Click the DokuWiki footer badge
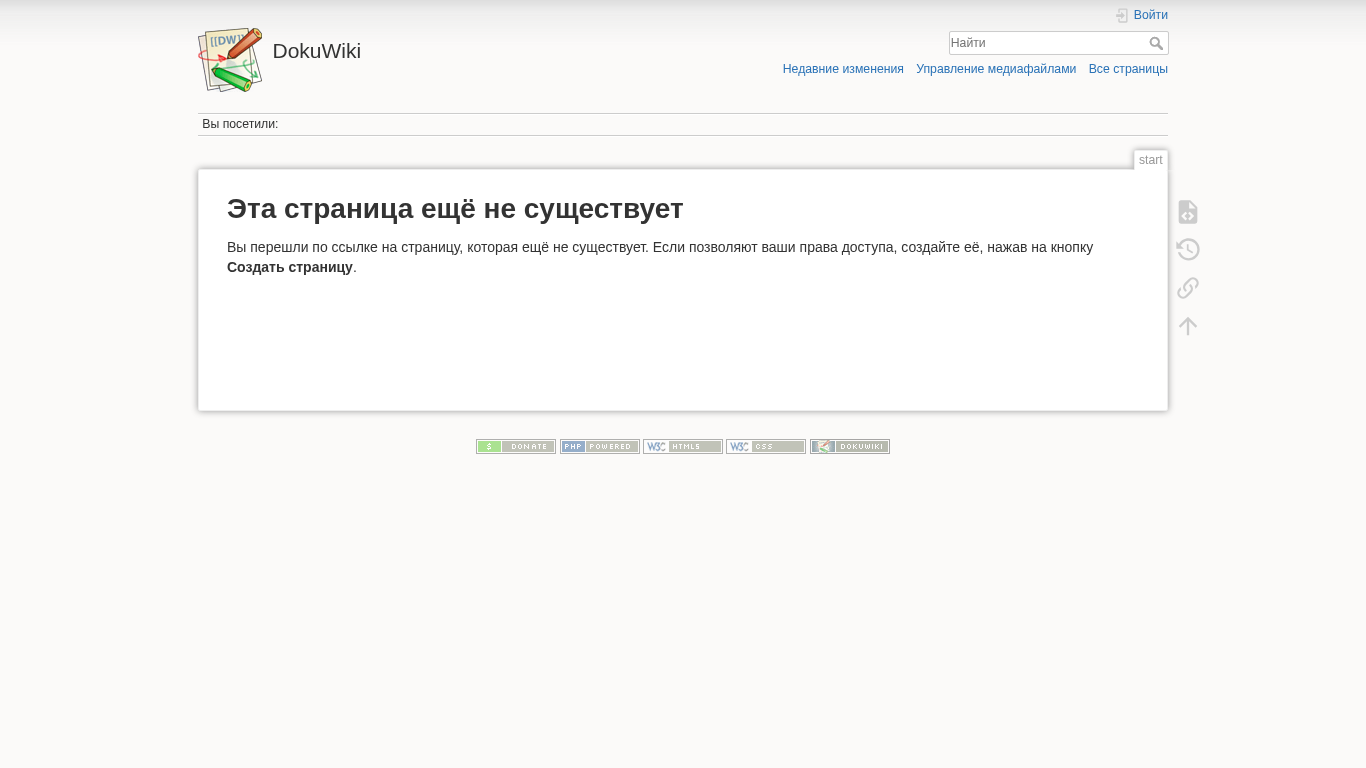1366x768 pixels. (x=850, y=447)
